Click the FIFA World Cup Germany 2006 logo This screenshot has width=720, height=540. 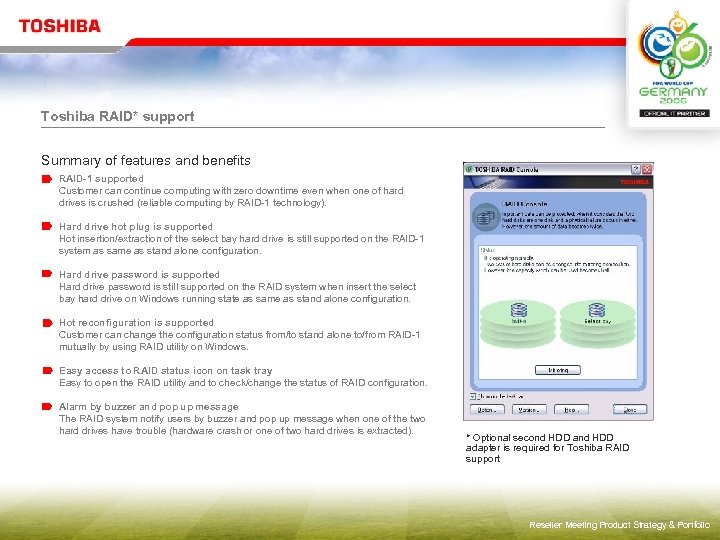pos(674,57)
